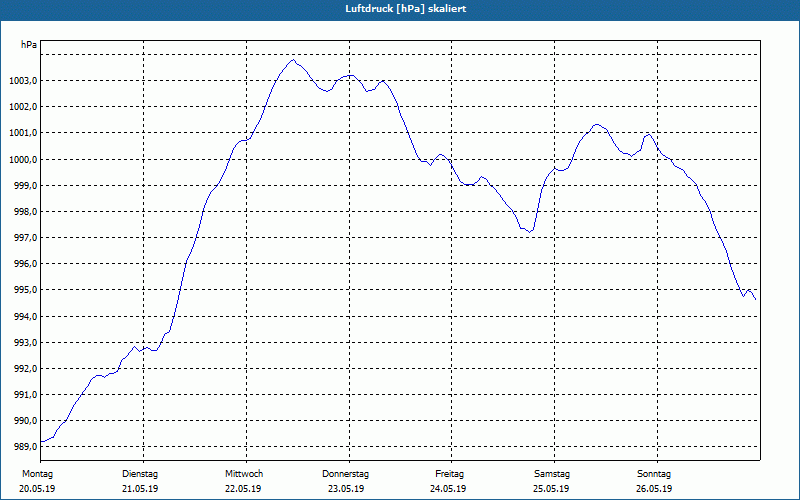The height and width of the screenshot is (500, 800).
Task: Click the 'hPa' unit label on the axis
Action: coord(29,45)
